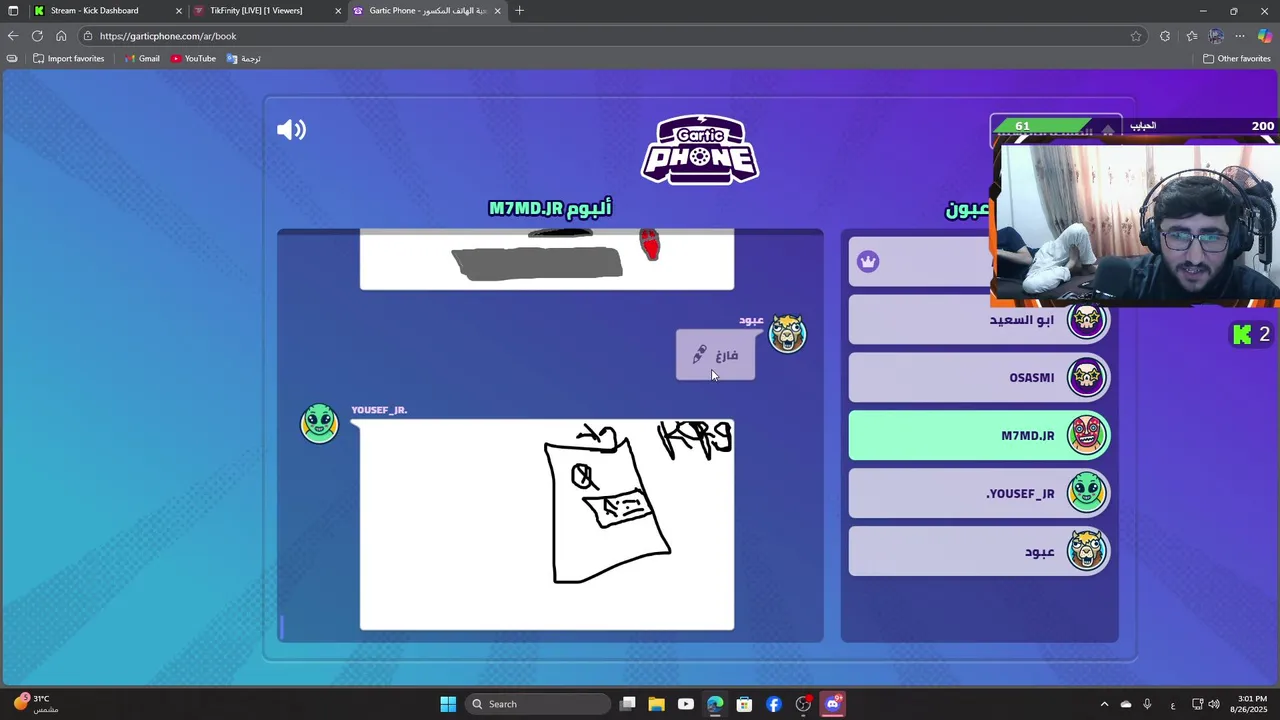
Task: Open the browser extensions icon
Action: [1165, 36]
